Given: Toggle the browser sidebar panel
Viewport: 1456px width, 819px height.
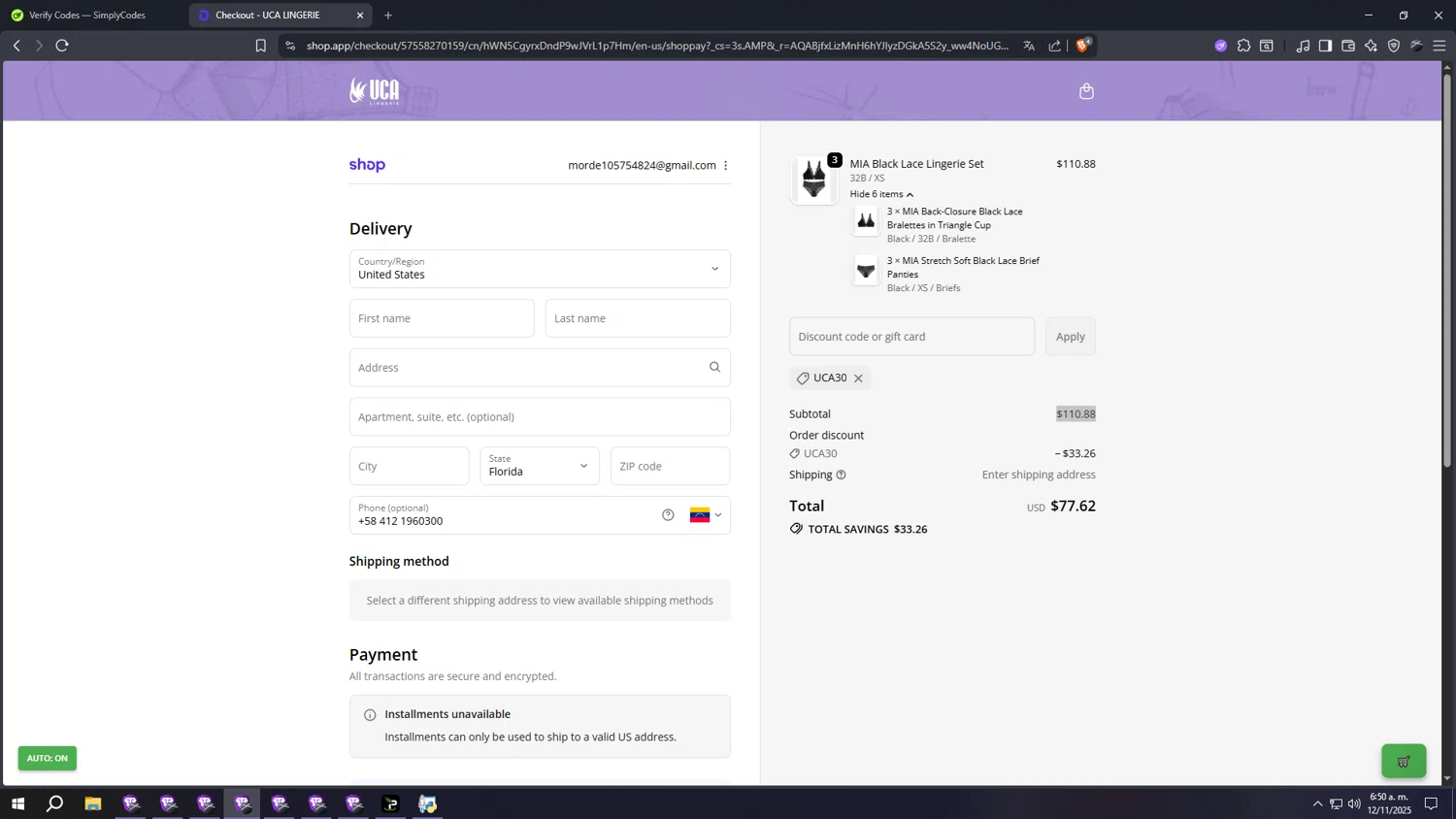Looking at the screenshot, I should pos(1325,46).
